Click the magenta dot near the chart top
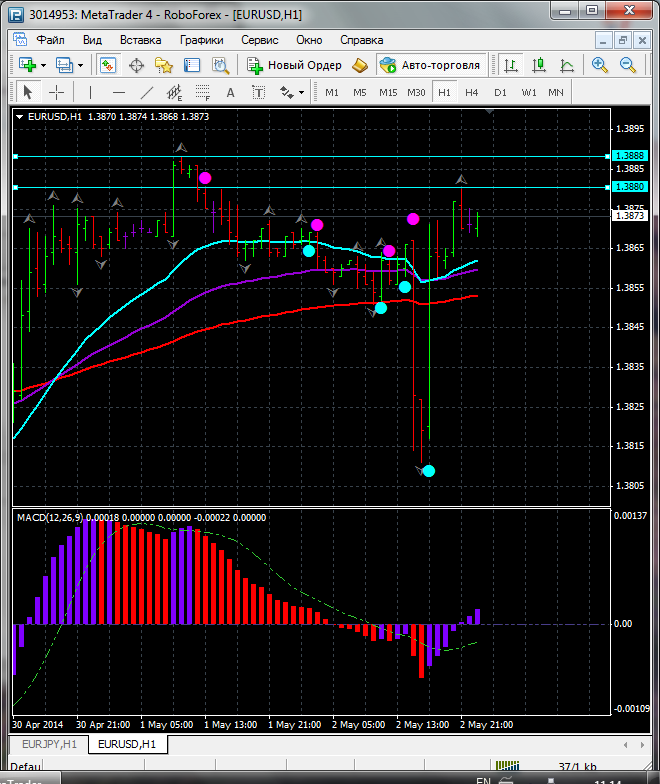This screenshot has width=660, height=784. [205, 178]
